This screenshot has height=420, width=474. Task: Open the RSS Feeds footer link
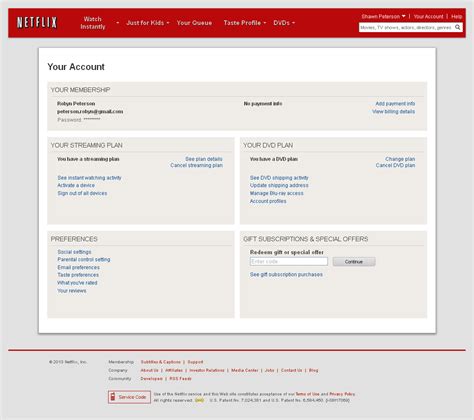pos(180,379)
